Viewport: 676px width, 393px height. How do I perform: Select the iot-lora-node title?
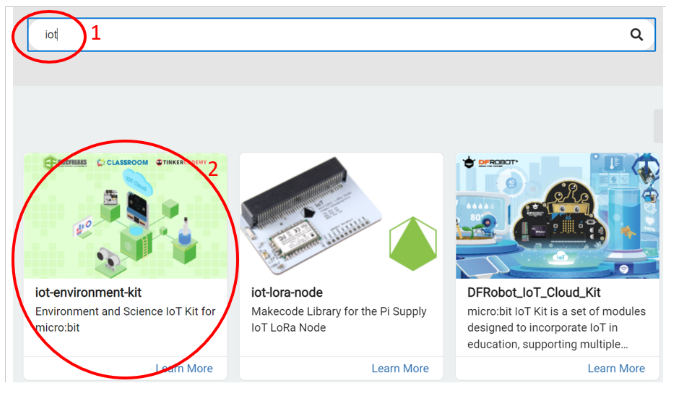(287, 293)
